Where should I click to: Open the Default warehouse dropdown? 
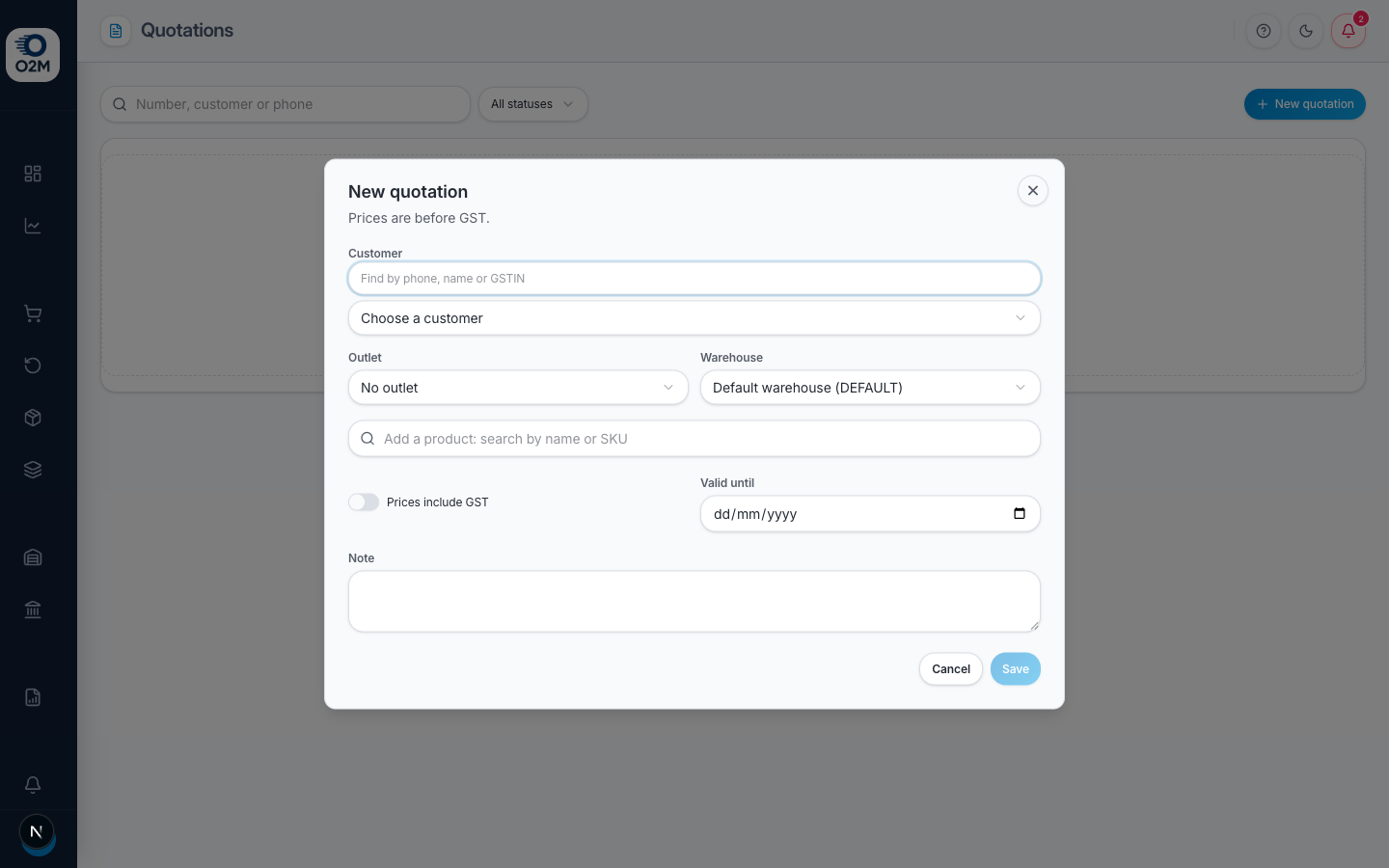point(870,388)
